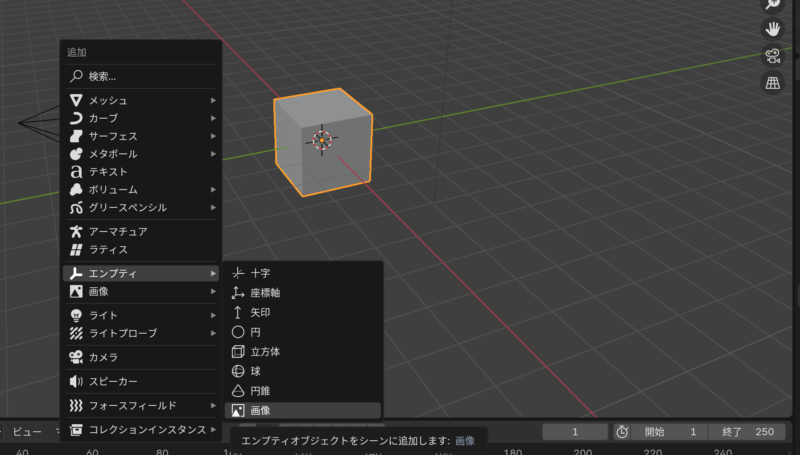Click the speaker icon beside スピーカー

pyautogui.click(x=76, y=381)
